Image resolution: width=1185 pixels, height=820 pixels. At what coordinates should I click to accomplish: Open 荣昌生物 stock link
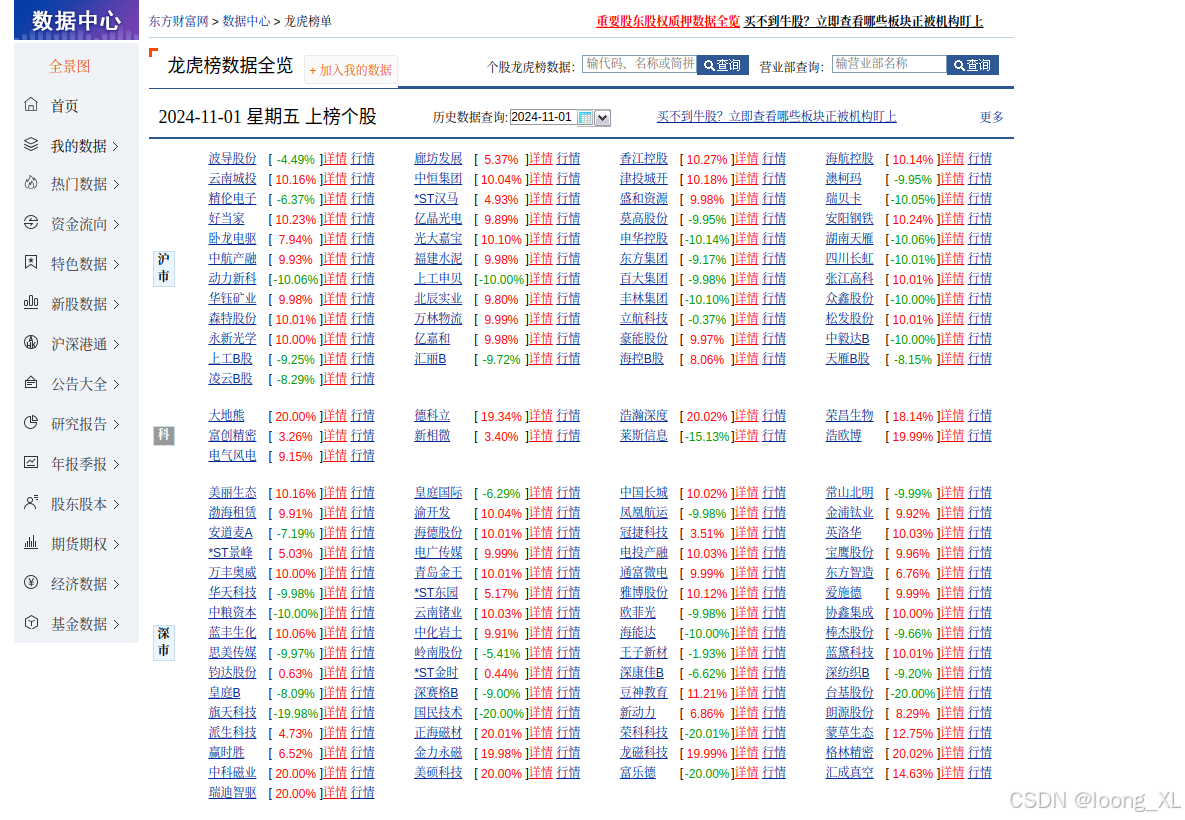(849, 416)
